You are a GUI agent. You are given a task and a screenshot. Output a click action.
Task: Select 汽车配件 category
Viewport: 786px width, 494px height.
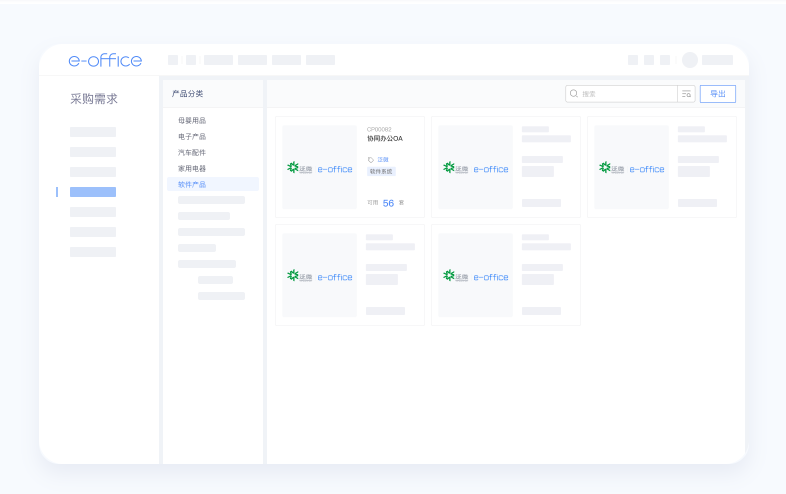pos(192,153)
